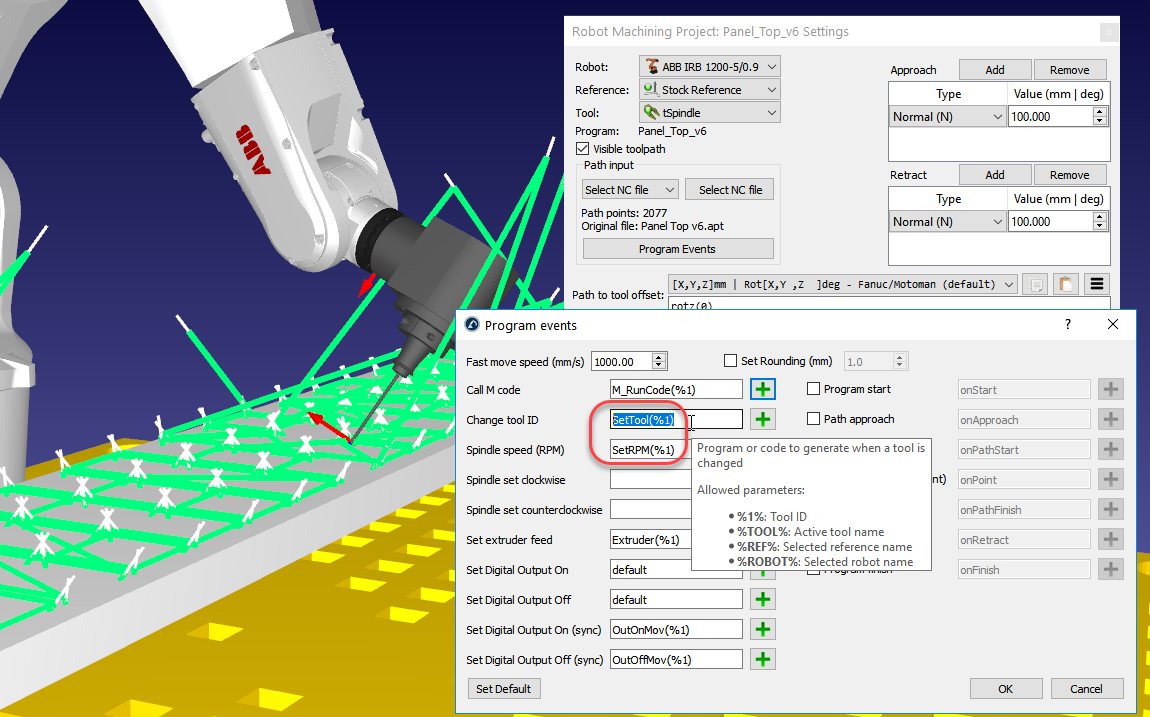Check the Program start option
This screenshot has height=717, width=1150.
(x=814, y=390)
